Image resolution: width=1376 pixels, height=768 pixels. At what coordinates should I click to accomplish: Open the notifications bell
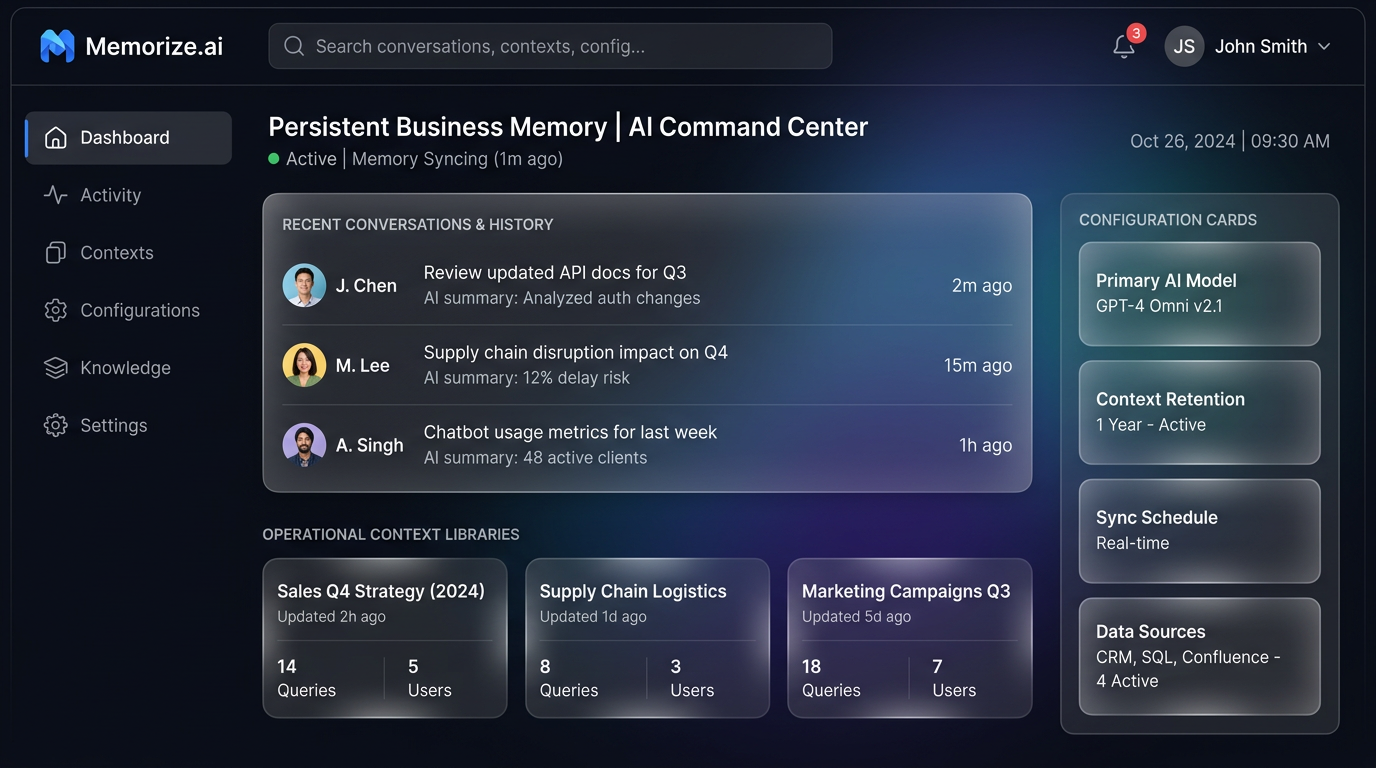pyautogui.click(x=1124, y=46)
